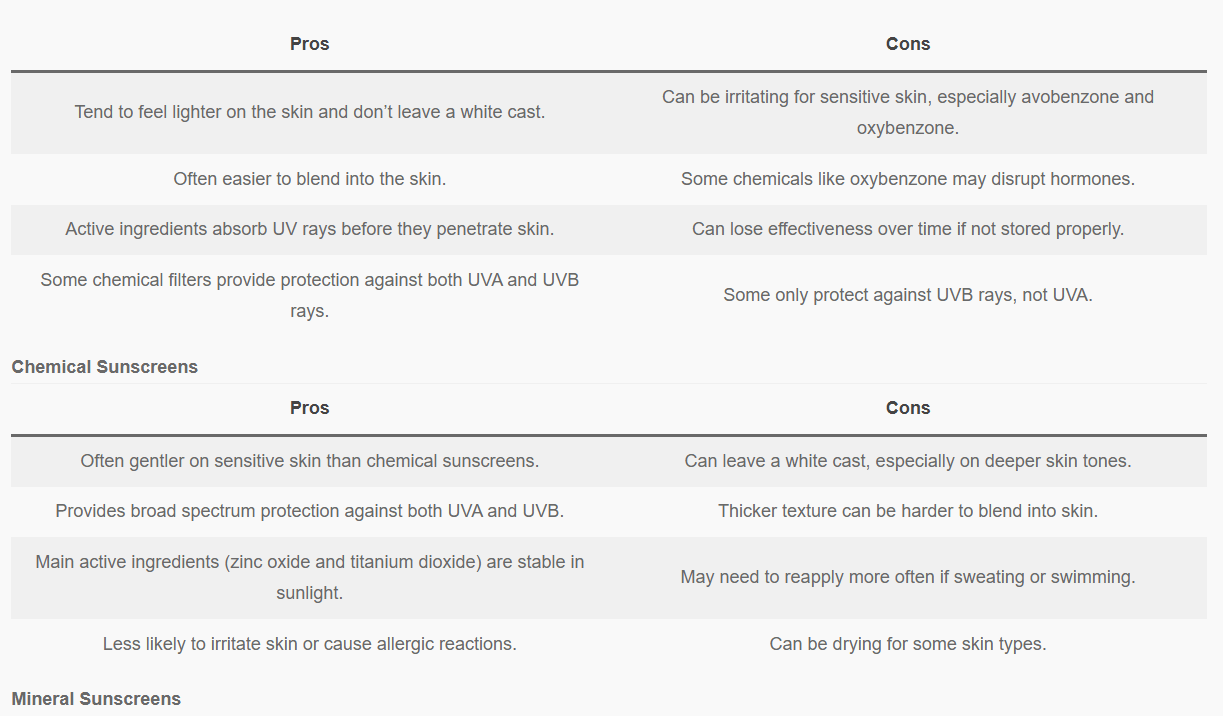Image resolution: width=1223 pixels, height=716 pixels.
Task: Click Pros header in the mineral sunscreens table
Action: (309, 408)
